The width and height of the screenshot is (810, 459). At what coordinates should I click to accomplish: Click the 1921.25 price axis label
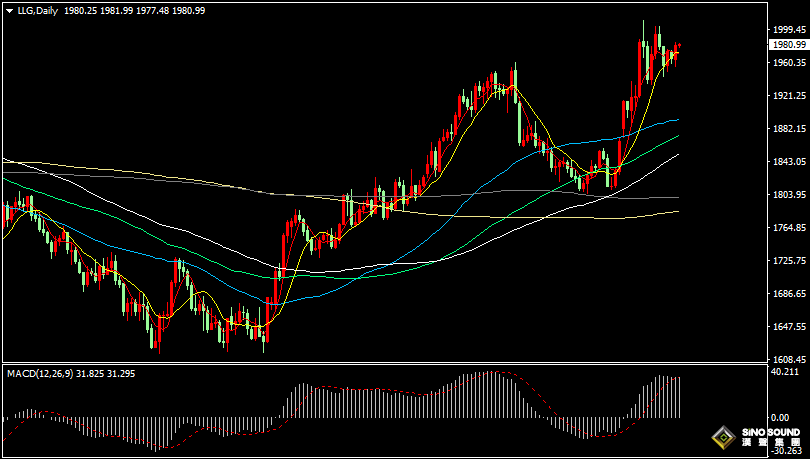[788, 96]
